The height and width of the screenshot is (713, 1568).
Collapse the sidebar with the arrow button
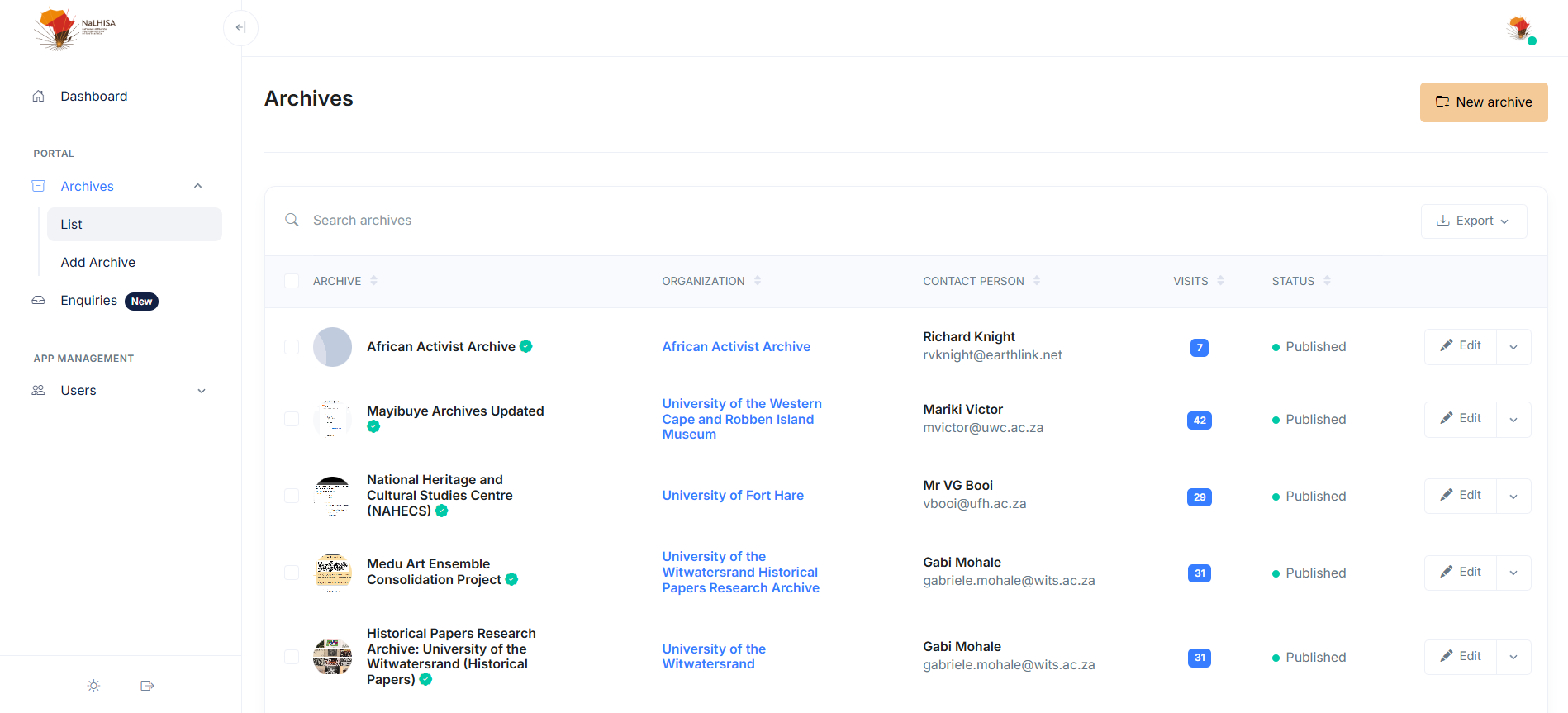point(240,27)
